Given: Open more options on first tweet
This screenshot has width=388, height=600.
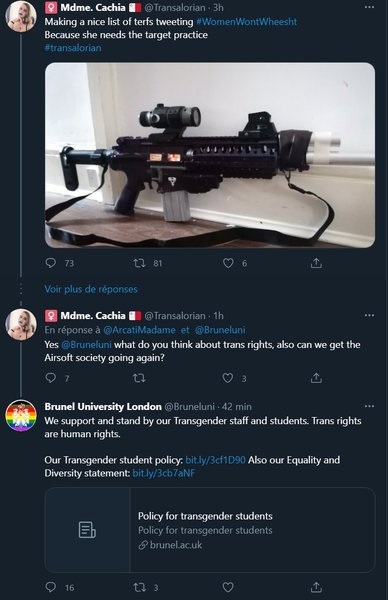Looking at the screenshot, I should (369, 7).
